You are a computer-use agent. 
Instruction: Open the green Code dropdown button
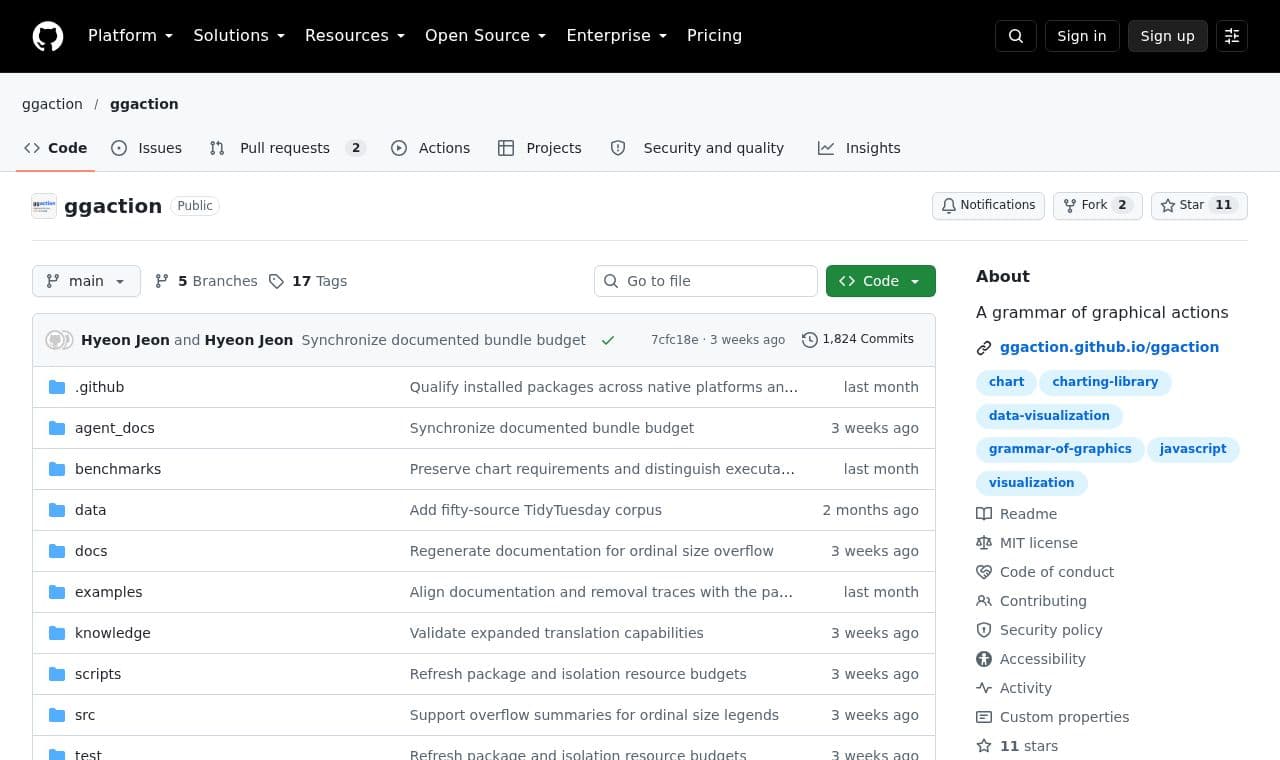click(x=881, y=281)
